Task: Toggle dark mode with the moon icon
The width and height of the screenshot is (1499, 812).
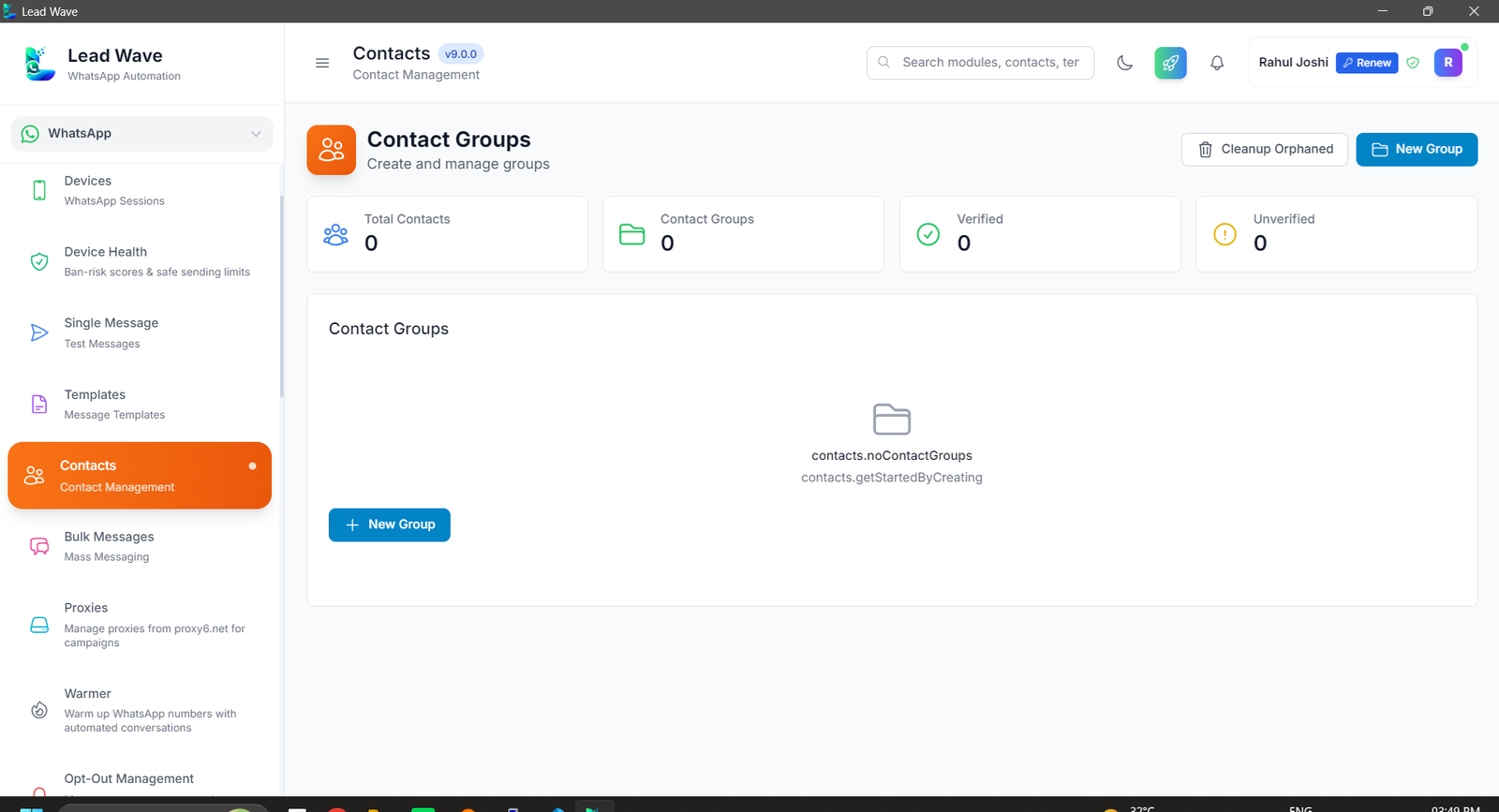Action: pyautogui.click(x=1125, y=63)
